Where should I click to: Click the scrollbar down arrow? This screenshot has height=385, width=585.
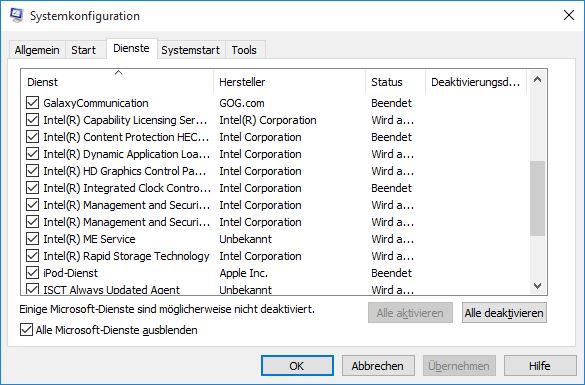point(537,286)
